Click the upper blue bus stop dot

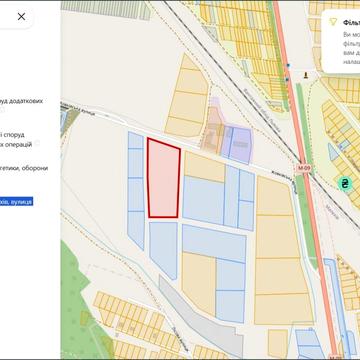288,66
